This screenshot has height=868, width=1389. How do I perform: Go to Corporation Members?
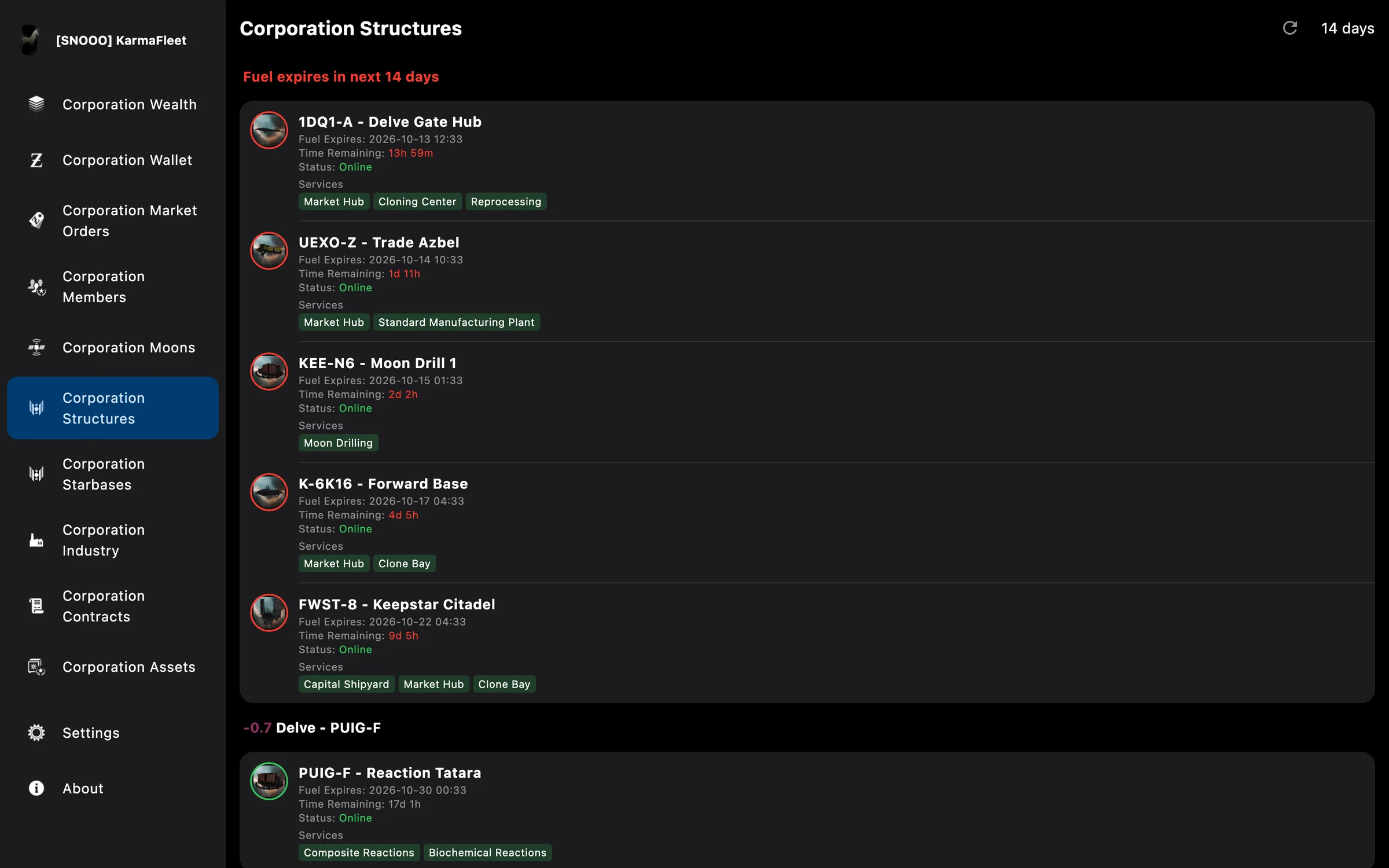tap(113, 286)
